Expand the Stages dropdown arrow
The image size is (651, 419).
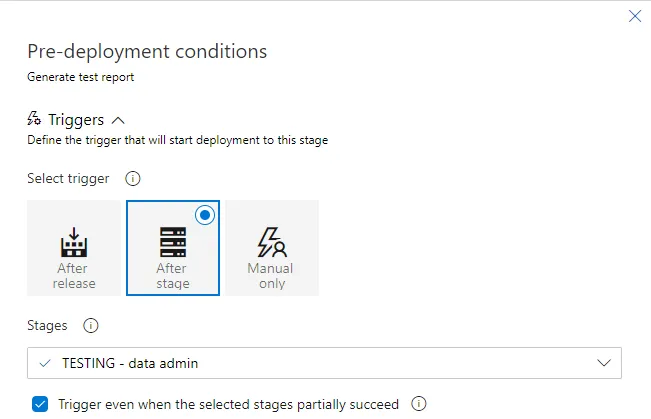coord(603,363)
